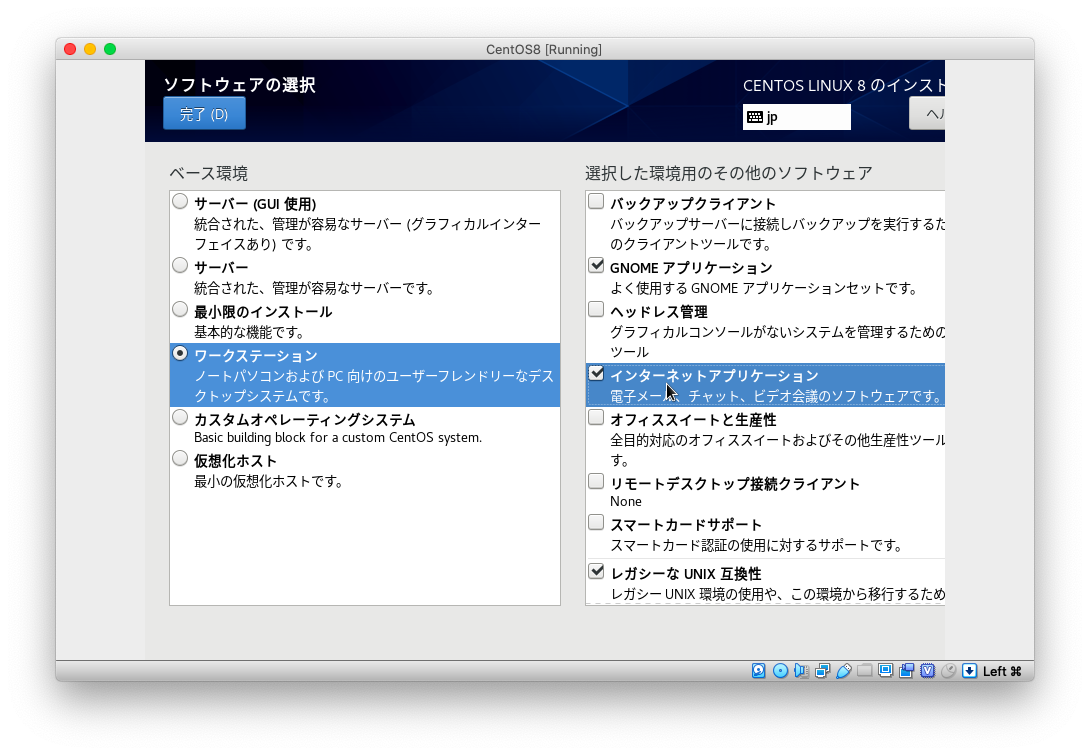Click the virtualization V chip icon

(x=927, y=671)
